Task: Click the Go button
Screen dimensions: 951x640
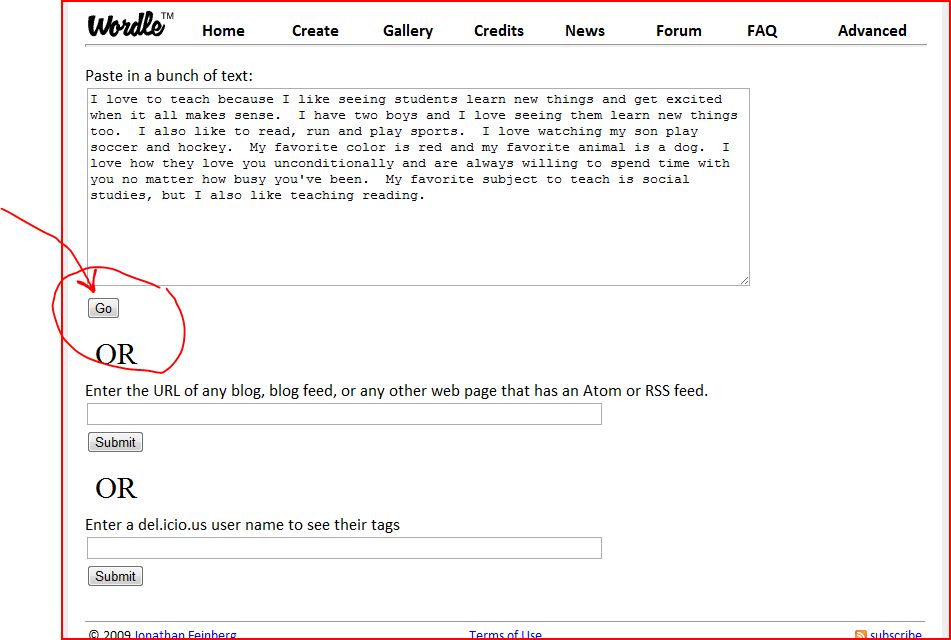Action: (x=104, y=308)
